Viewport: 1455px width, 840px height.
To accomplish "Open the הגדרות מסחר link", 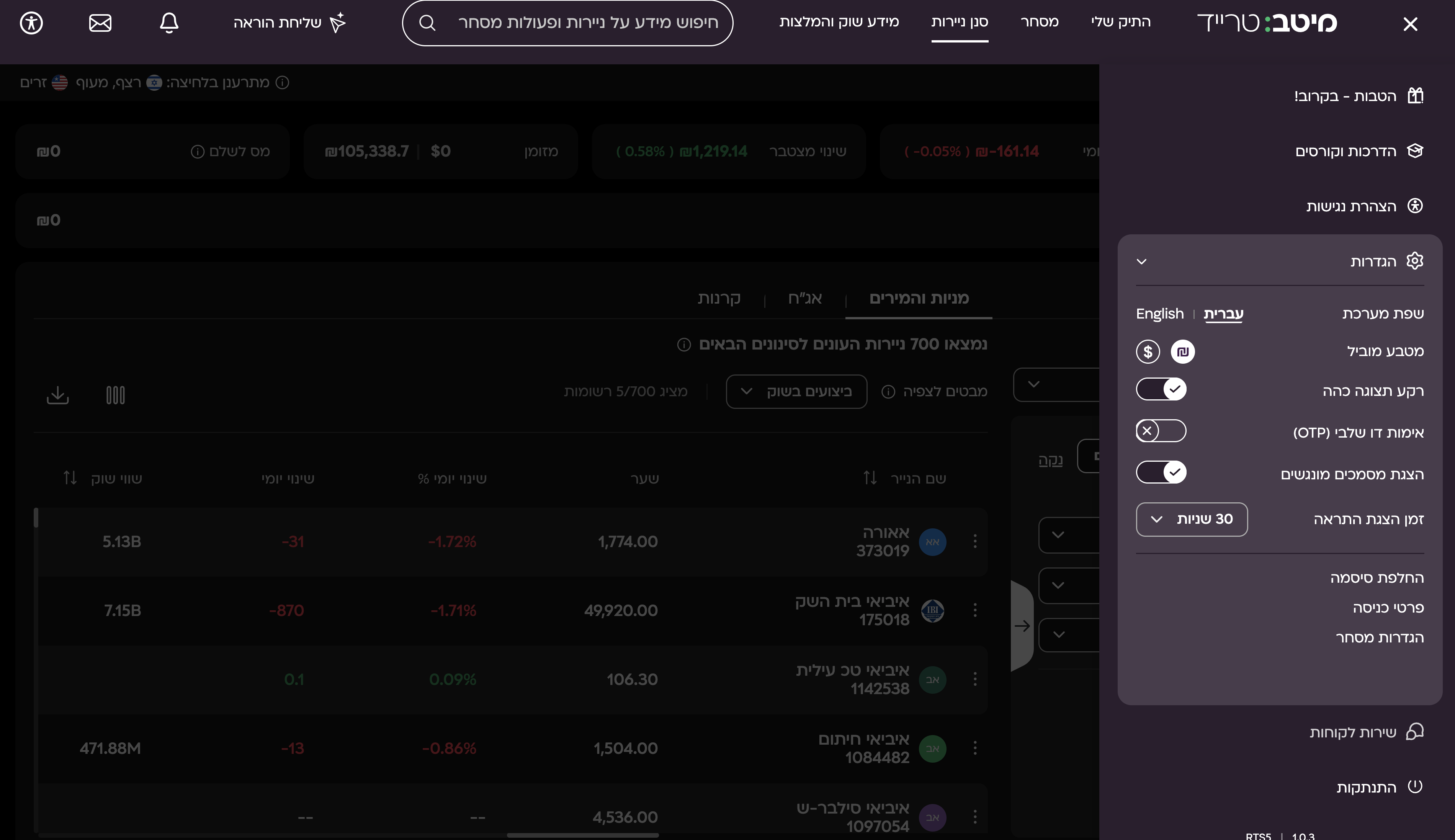I will click(x=1380, y=637).
